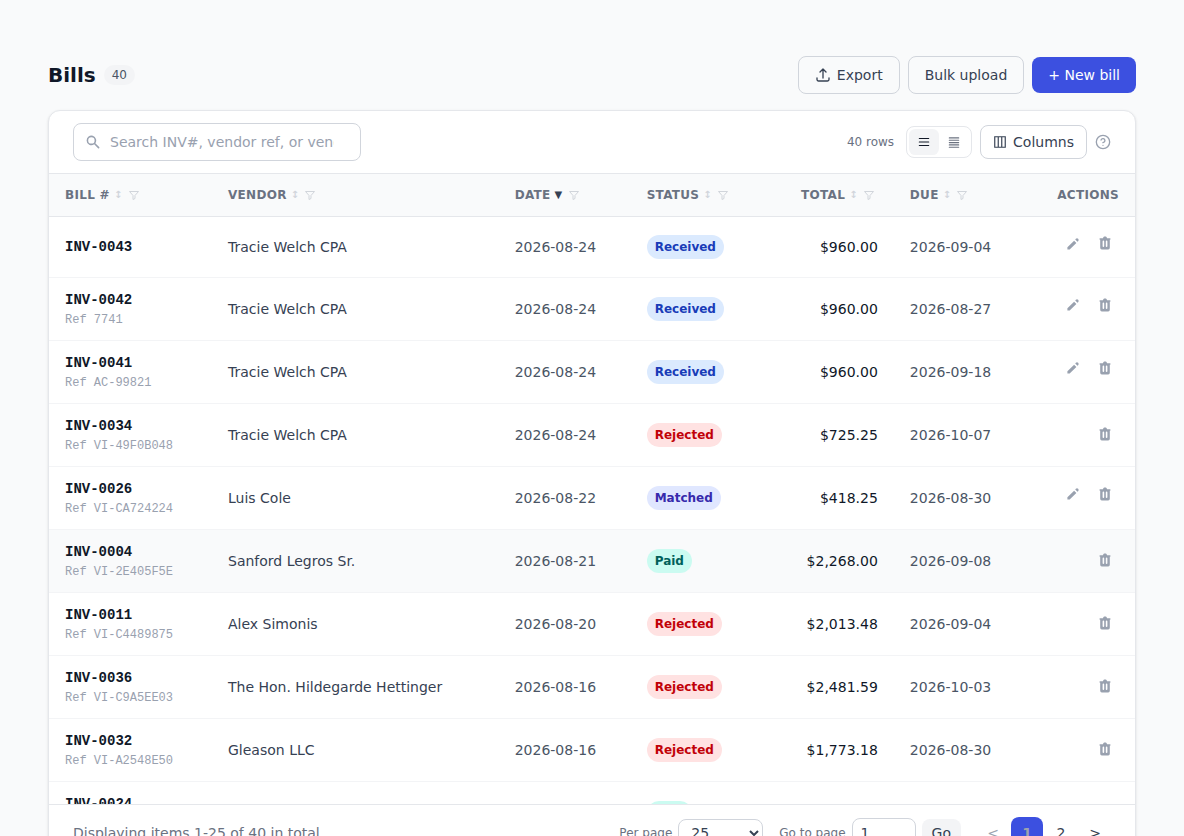Delete Hildegarde Hettinger bill INV-0036
The height and width of the screenshot is (836, 1184).
(x=1105, y=686)
